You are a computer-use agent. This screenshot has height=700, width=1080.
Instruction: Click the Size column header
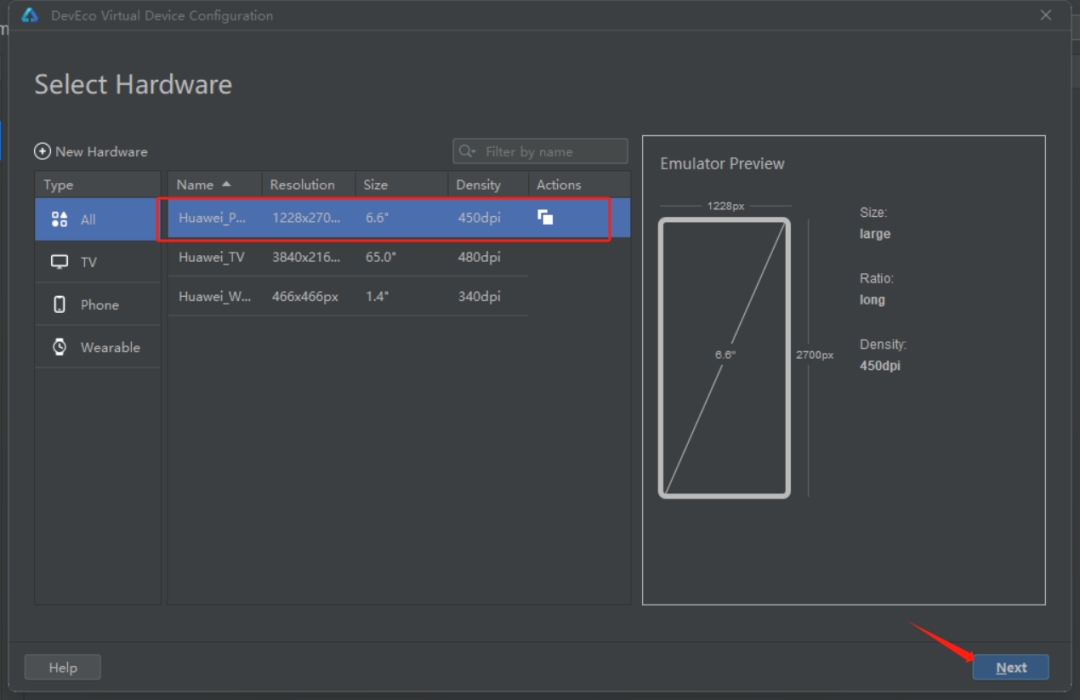(376, 185)
